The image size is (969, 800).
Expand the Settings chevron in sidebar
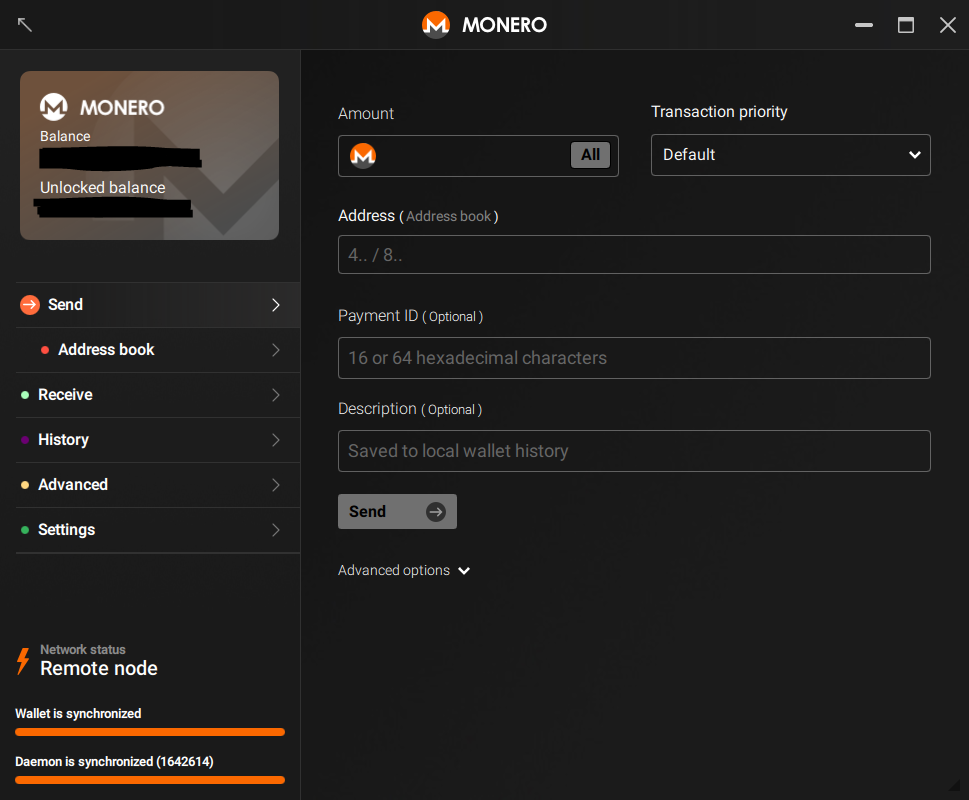(x=276, y=530)
